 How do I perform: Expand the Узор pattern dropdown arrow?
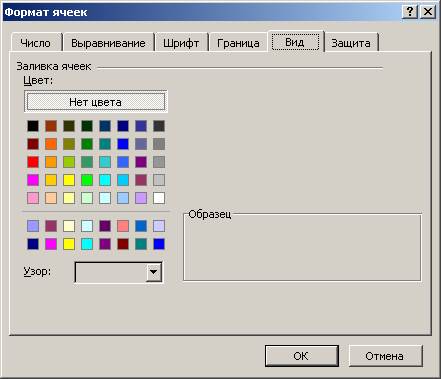click(154, 272)
